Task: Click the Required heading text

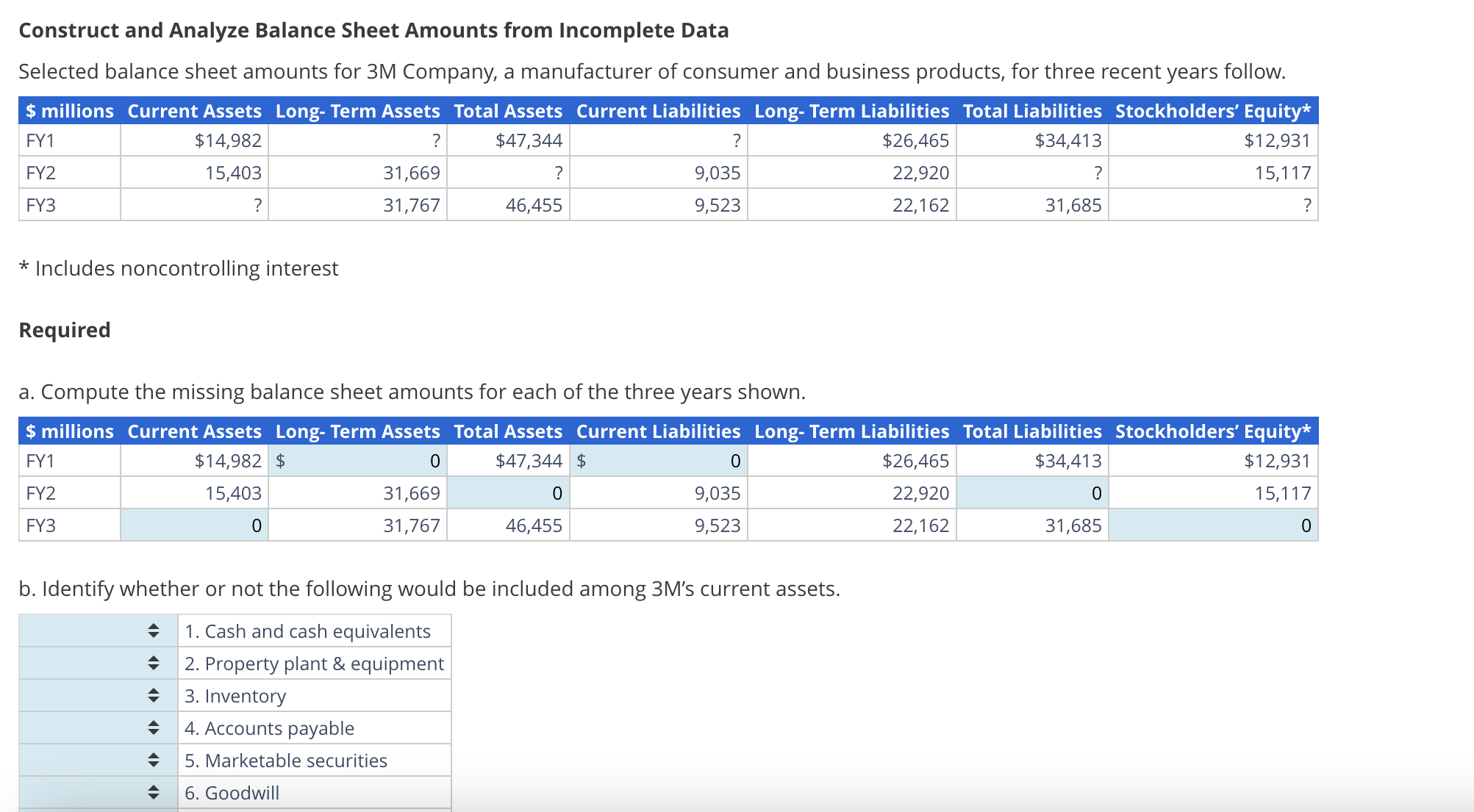Action: 65,329
